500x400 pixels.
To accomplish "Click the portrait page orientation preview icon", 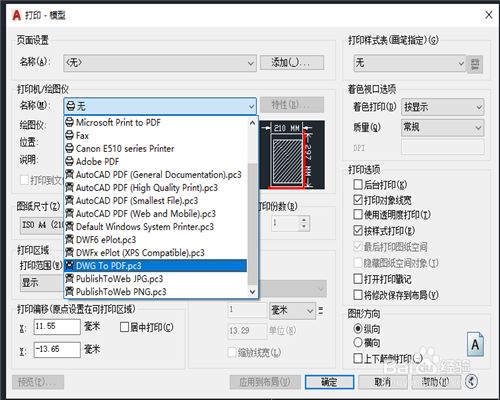I will [475, 344].
